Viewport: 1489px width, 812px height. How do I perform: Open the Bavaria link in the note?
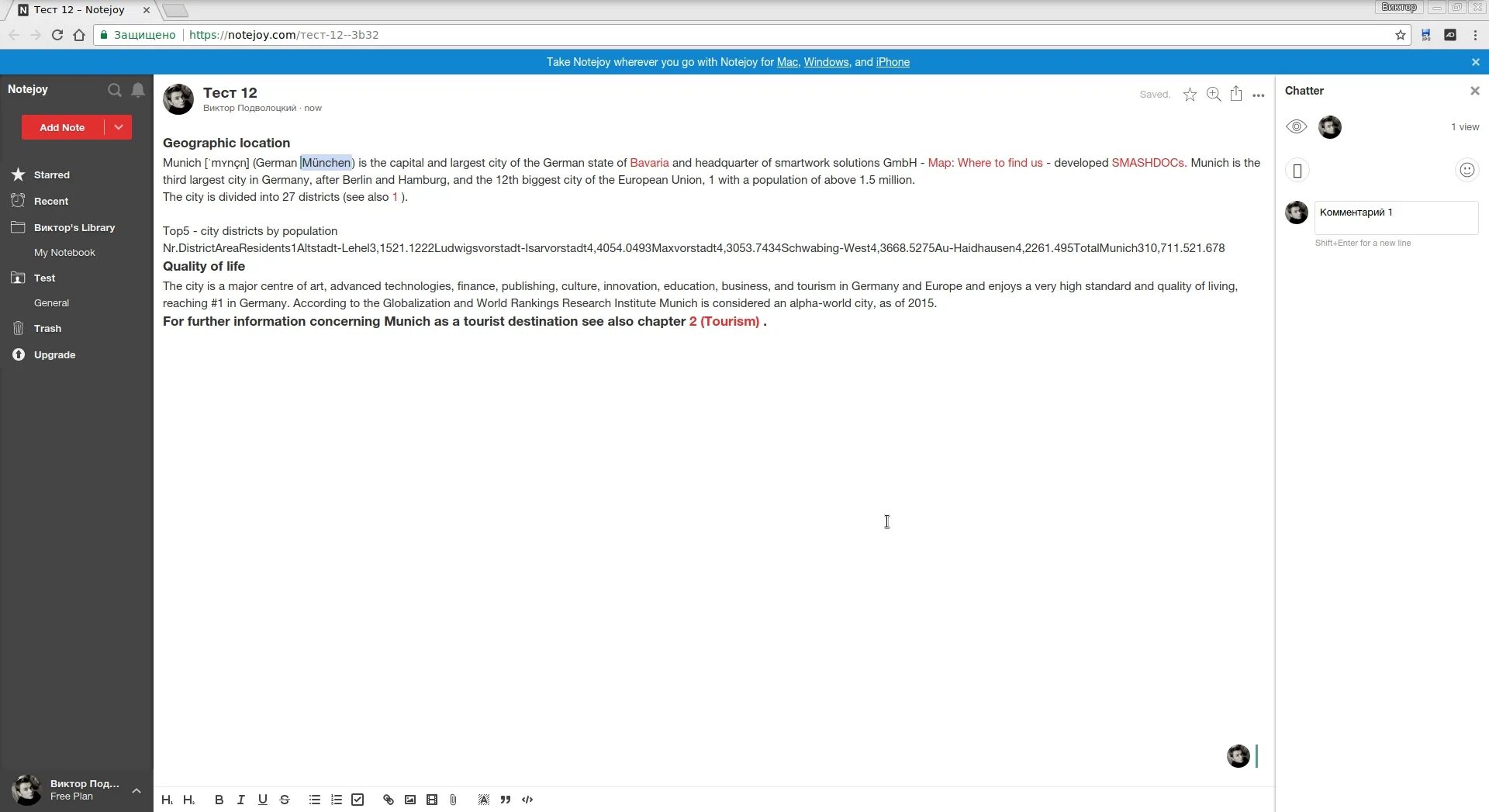click(649, 163)
